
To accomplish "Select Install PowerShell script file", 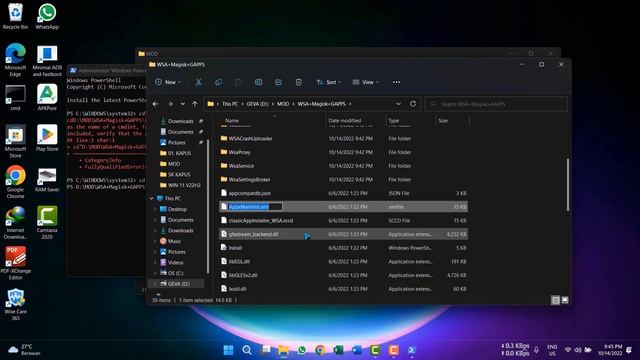I will pyautogui.click(x=344, y=248).
